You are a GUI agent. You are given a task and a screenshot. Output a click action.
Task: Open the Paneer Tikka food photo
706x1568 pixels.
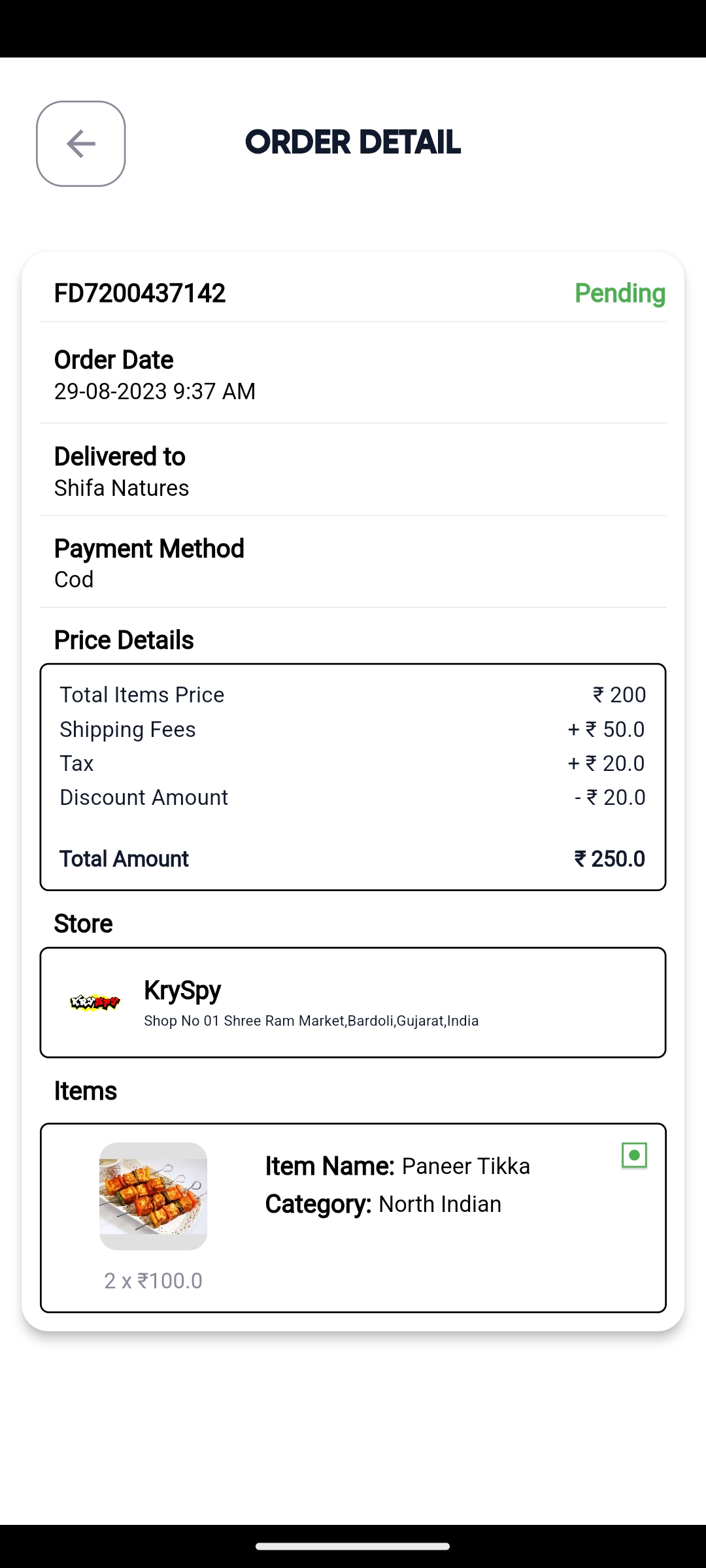pos(153,1196)
